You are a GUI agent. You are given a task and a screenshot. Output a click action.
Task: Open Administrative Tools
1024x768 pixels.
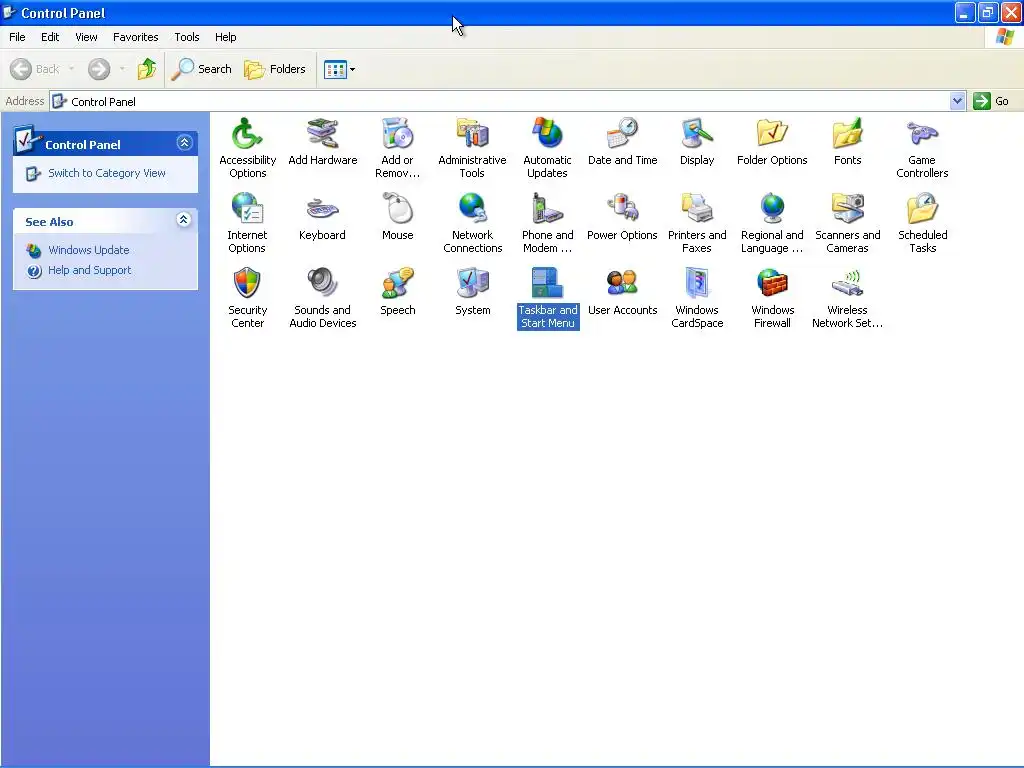472,148
